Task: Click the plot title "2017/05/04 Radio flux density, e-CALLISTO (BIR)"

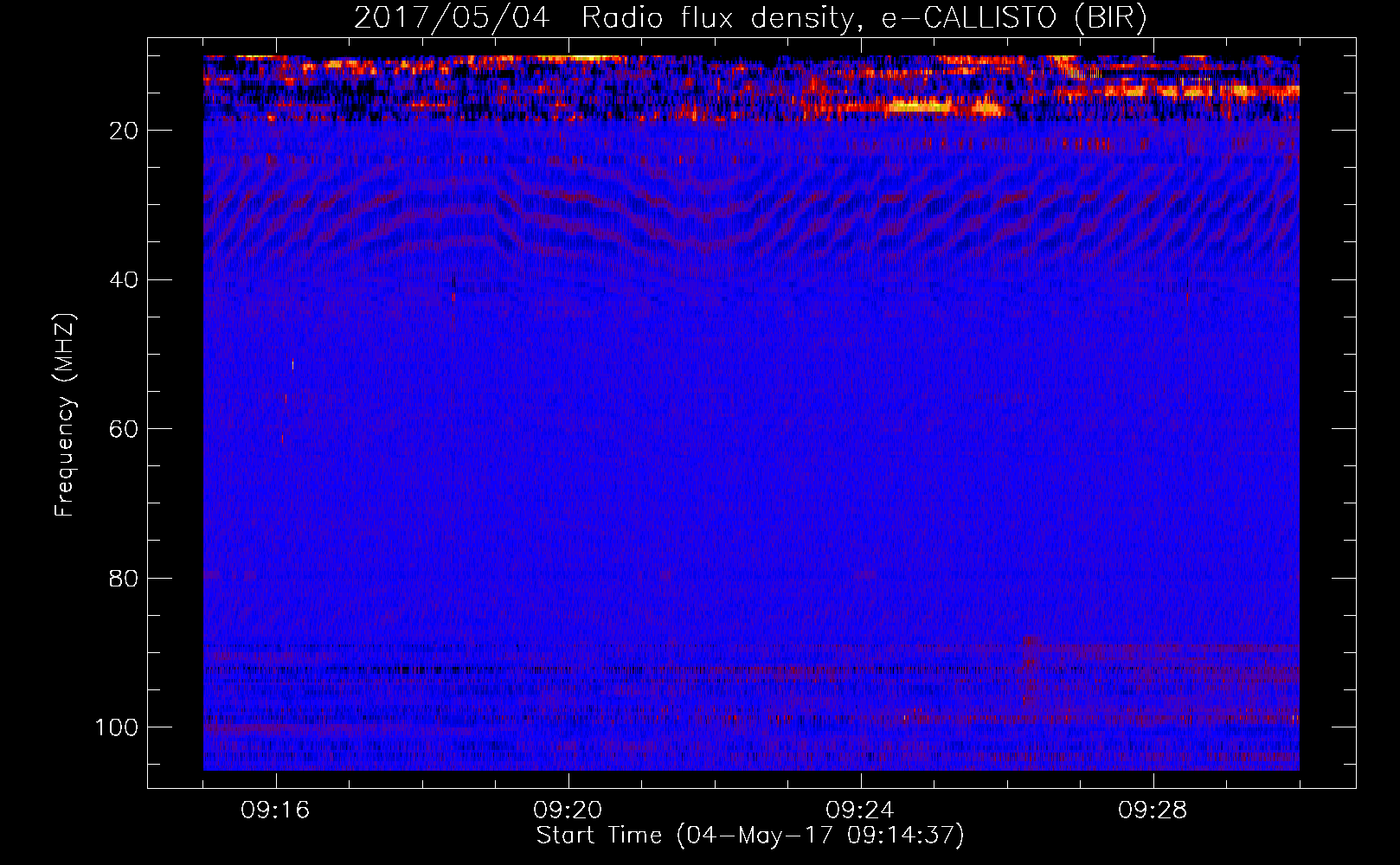Action: pos(750,17)
